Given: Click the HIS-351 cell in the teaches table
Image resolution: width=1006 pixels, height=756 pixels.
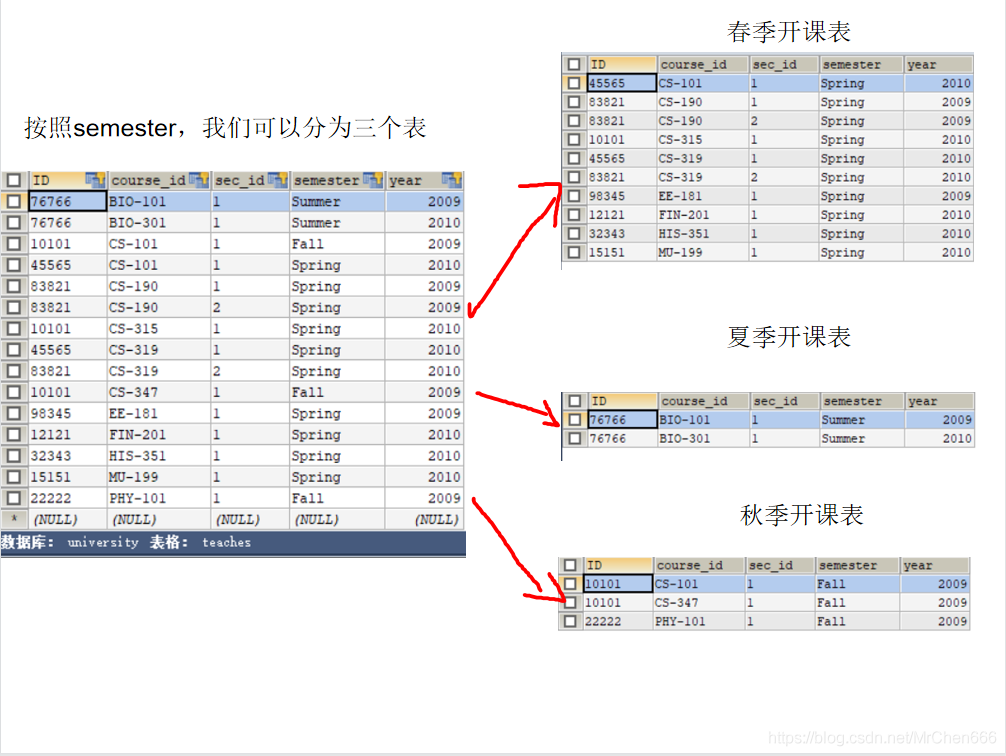Looking at the screenshot, I should 158,456.
